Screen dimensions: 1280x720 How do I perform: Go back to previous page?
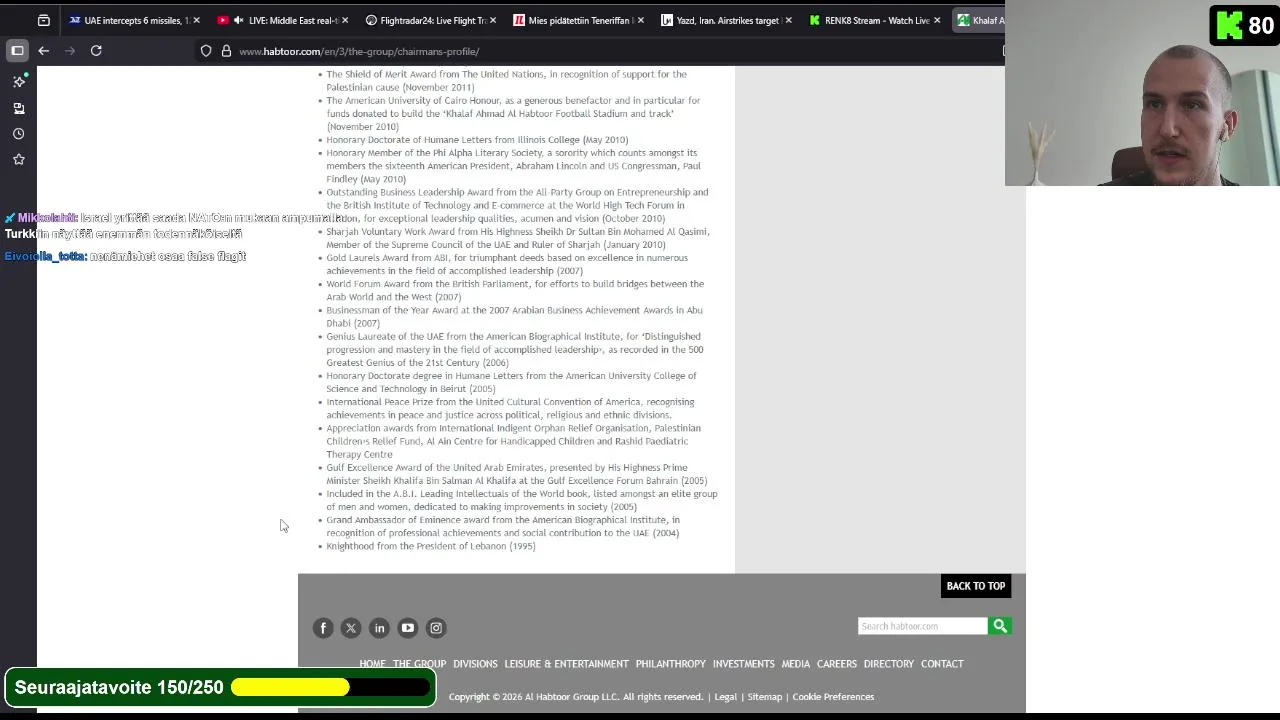click(x=44, y=50)
